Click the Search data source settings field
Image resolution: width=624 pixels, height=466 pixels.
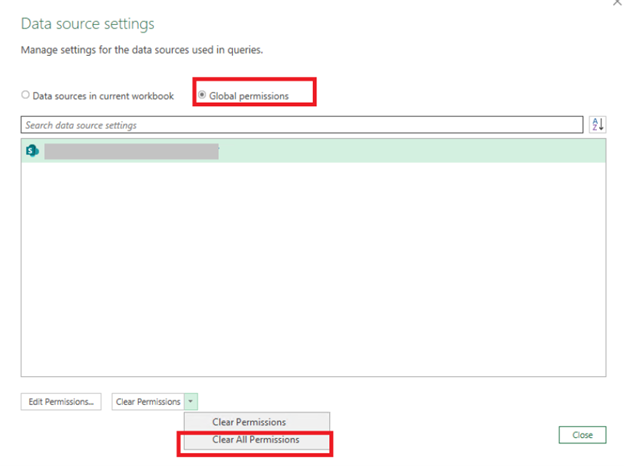302,125
